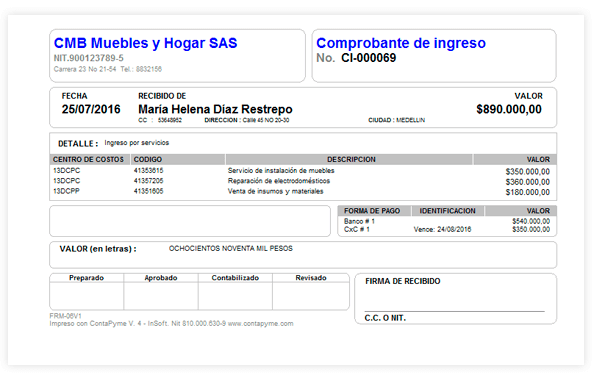Click the IDENTIFICACION header
The width and height of the screenshot is (596, 383).
click(447, 211)
